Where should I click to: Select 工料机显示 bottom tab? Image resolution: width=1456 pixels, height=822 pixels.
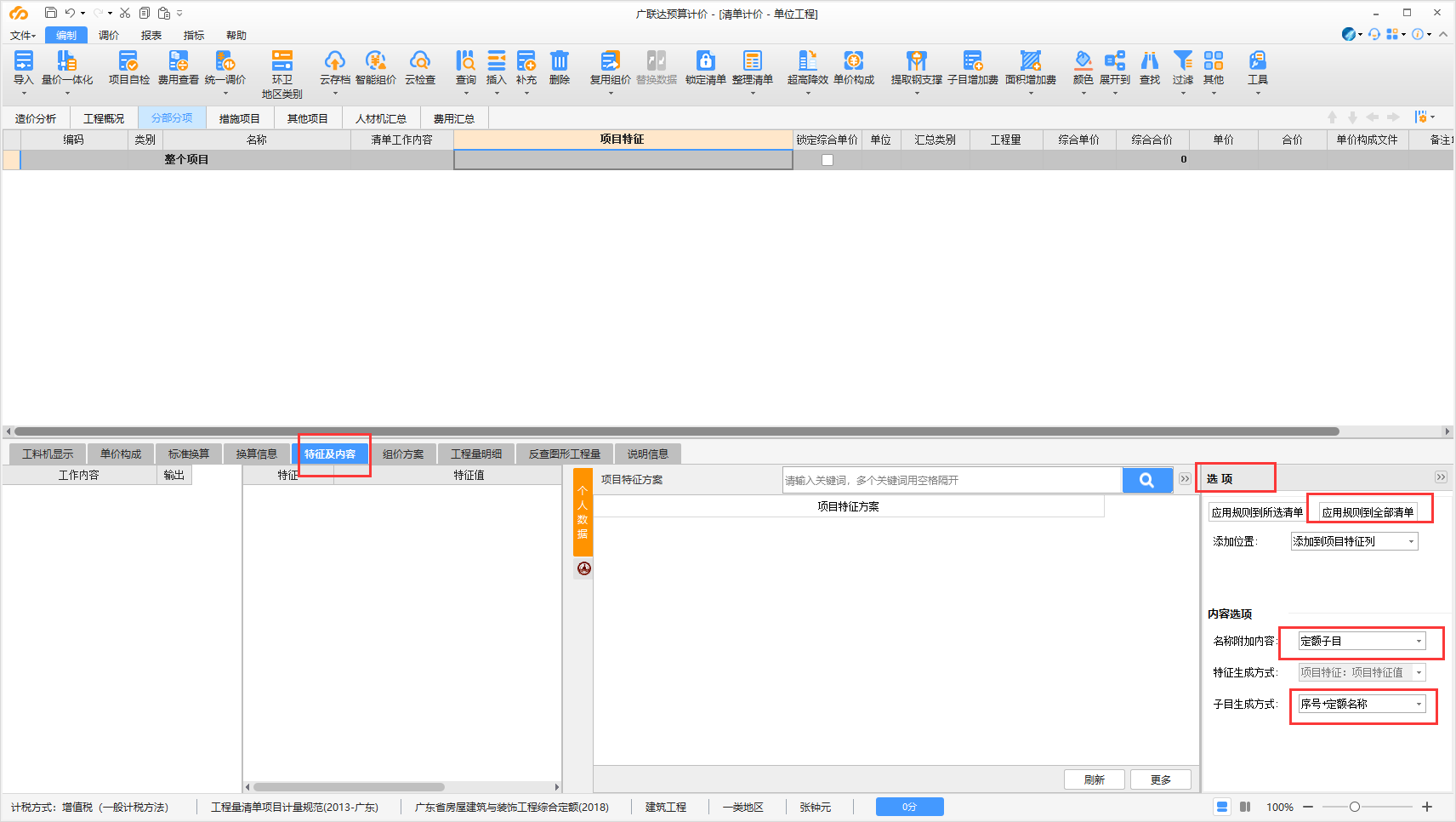coord(48,454)
